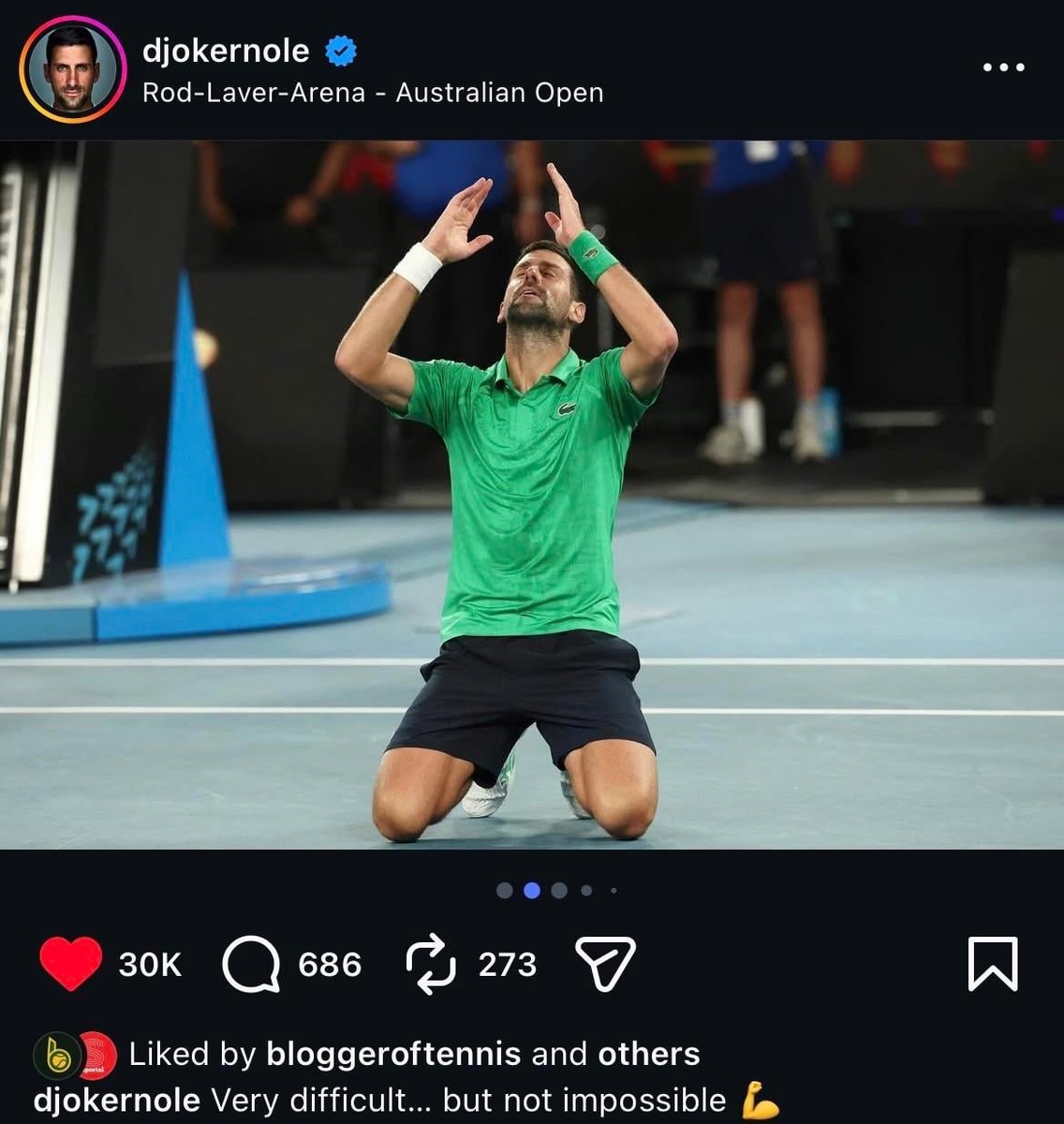
Task: Open djokernole's profile picture story
Action: [x=72, y=69]
